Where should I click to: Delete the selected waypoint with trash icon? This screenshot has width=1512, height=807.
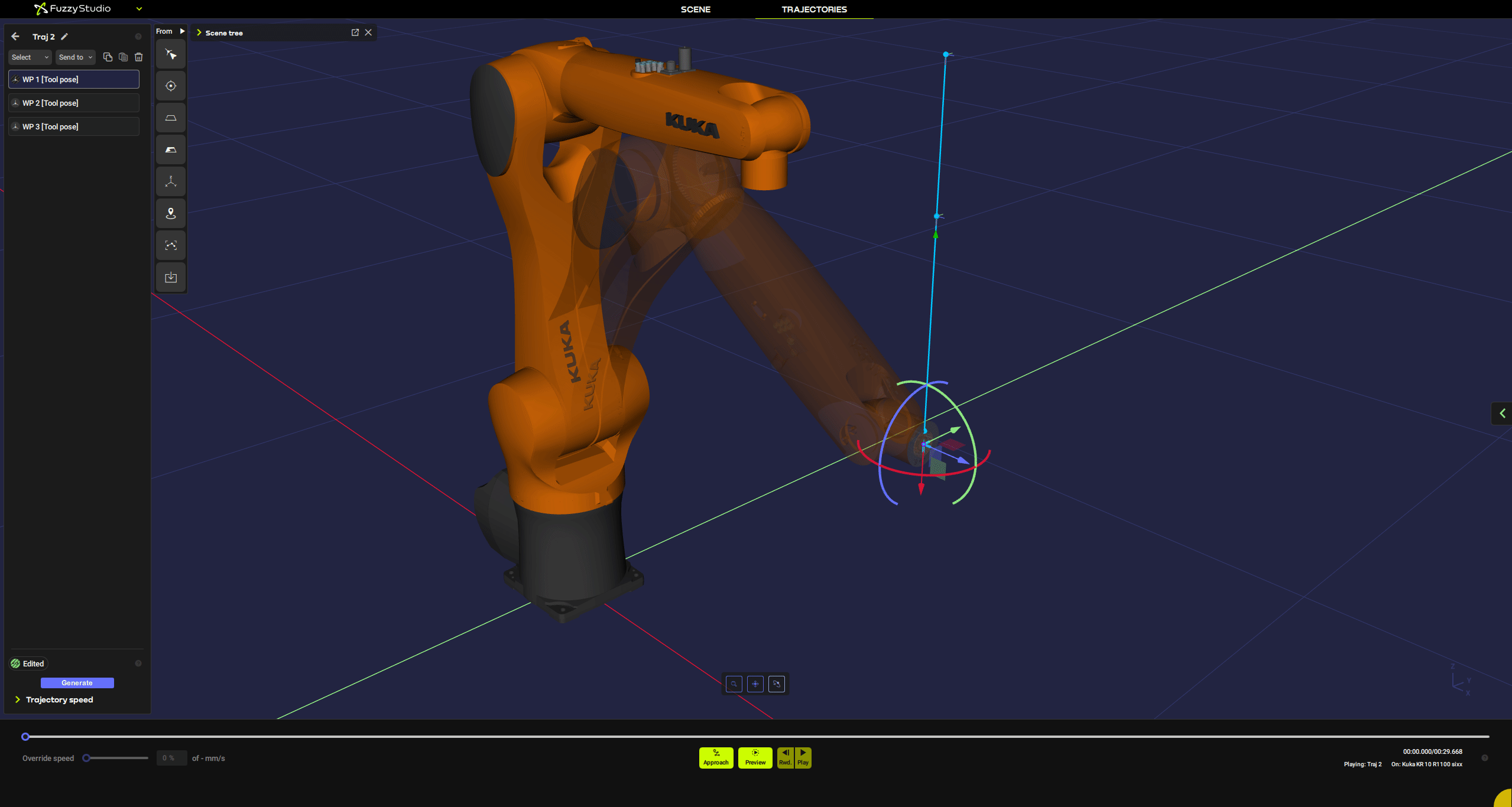(139, 57)
